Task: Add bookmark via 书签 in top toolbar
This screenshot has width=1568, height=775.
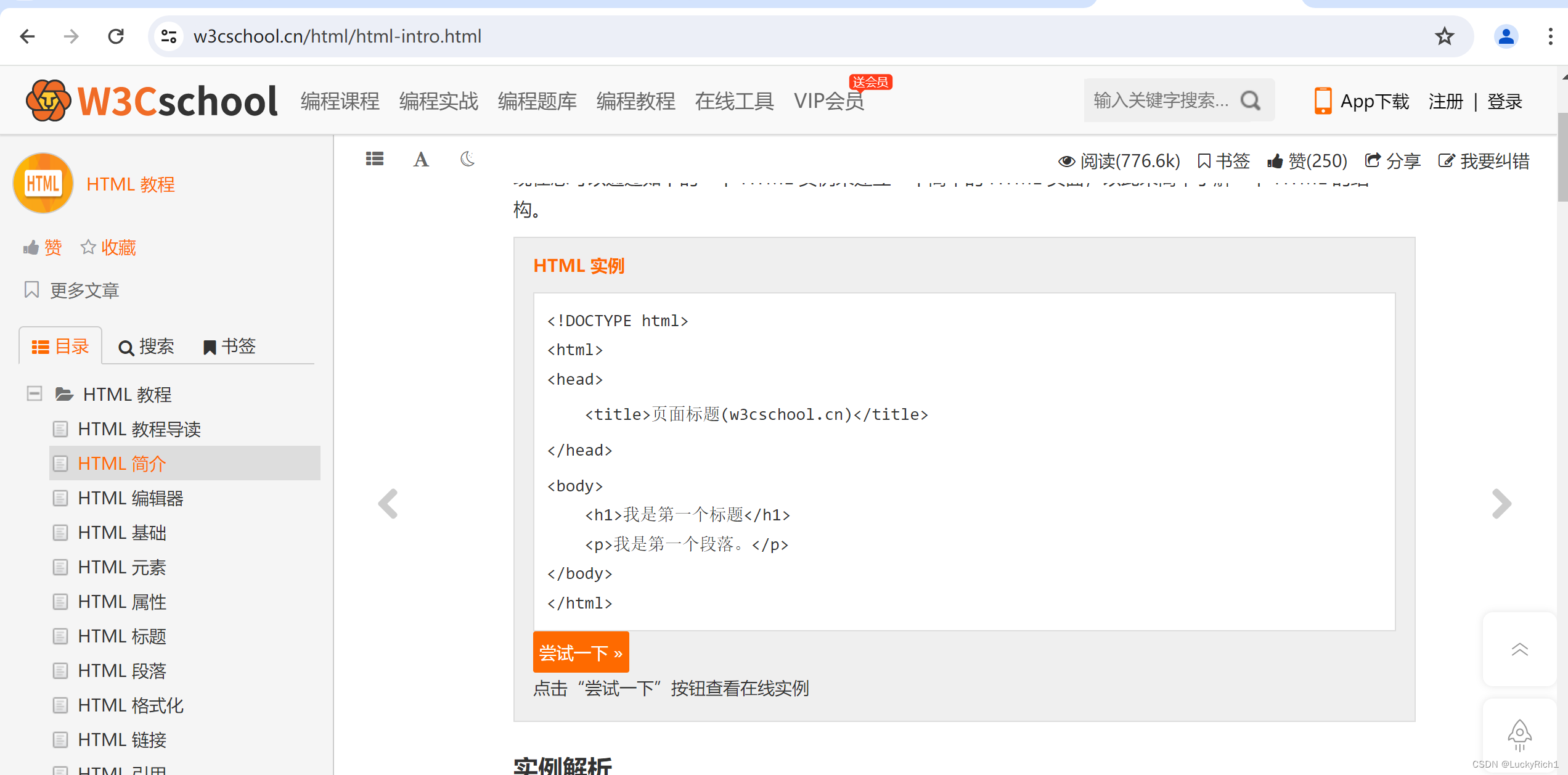Action: 1223,161
